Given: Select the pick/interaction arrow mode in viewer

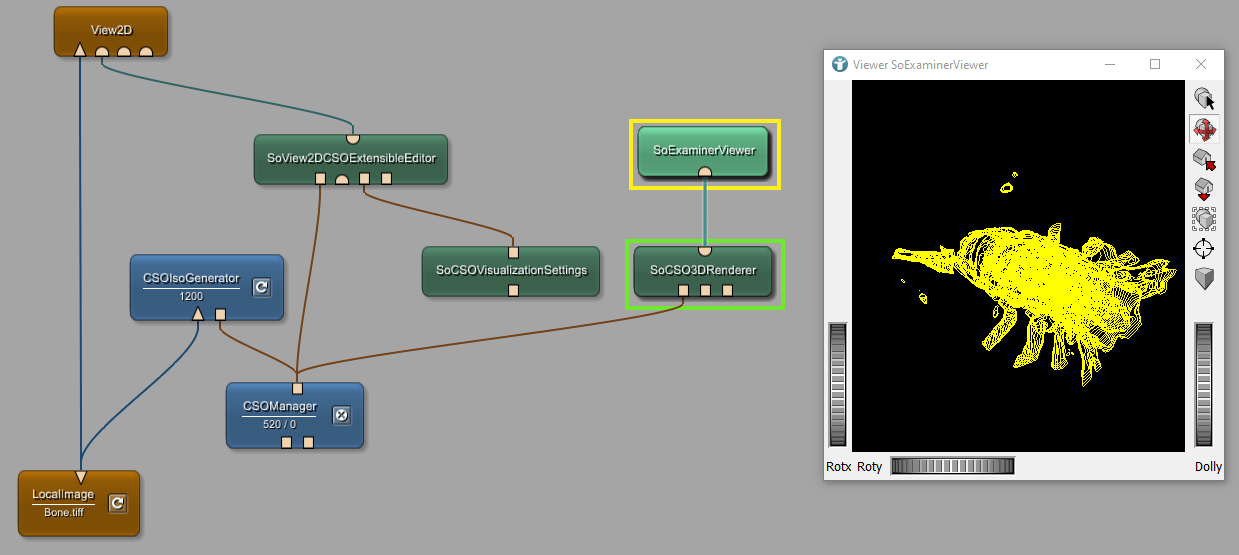Looking at the screenshot, I should coord(1204,99).
